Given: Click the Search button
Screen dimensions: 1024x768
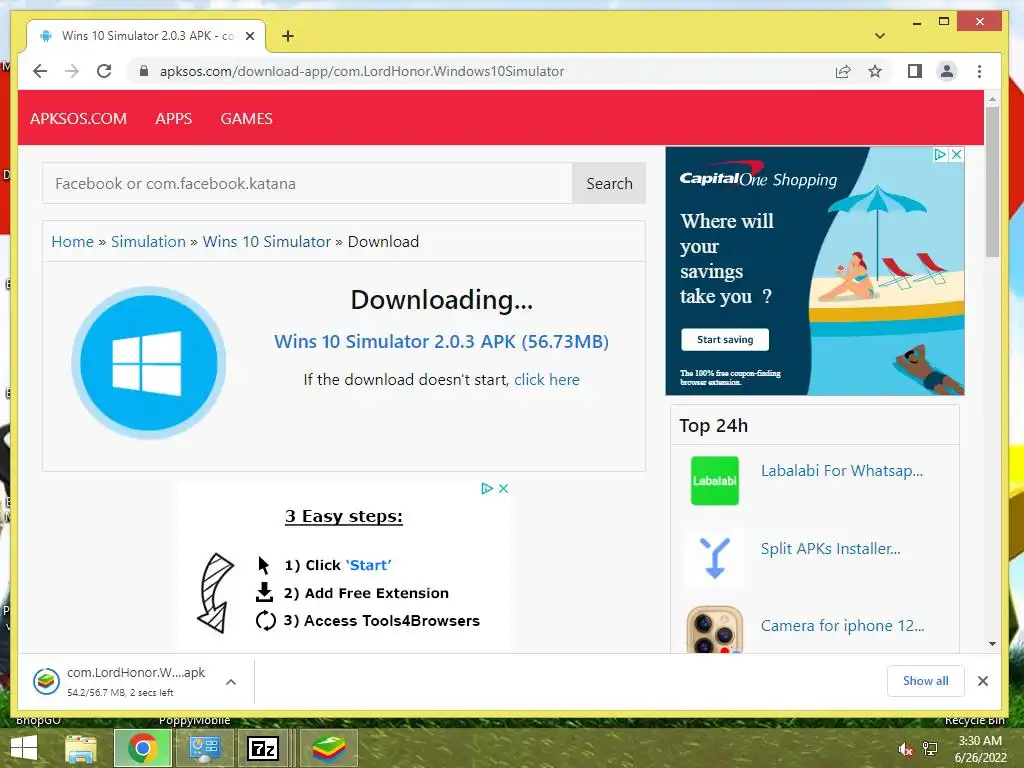Looking at the screenshot, I should (609, 184).
